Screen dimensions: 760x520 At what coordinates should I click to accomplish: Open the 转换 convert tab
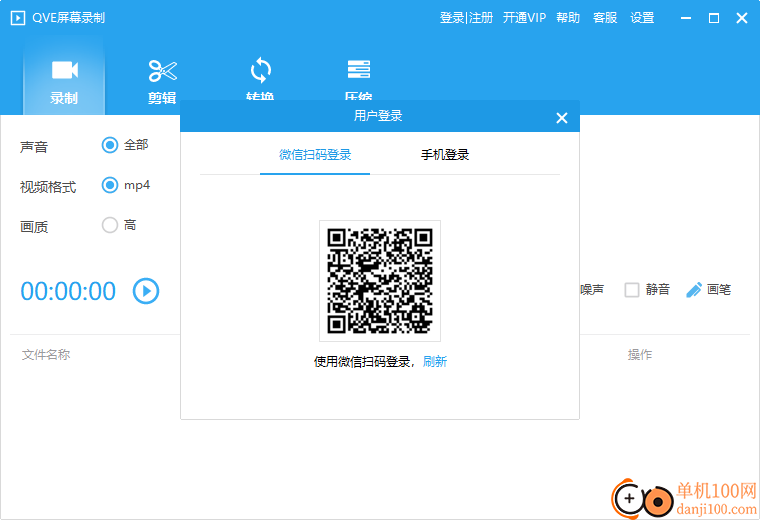(260, 79)
